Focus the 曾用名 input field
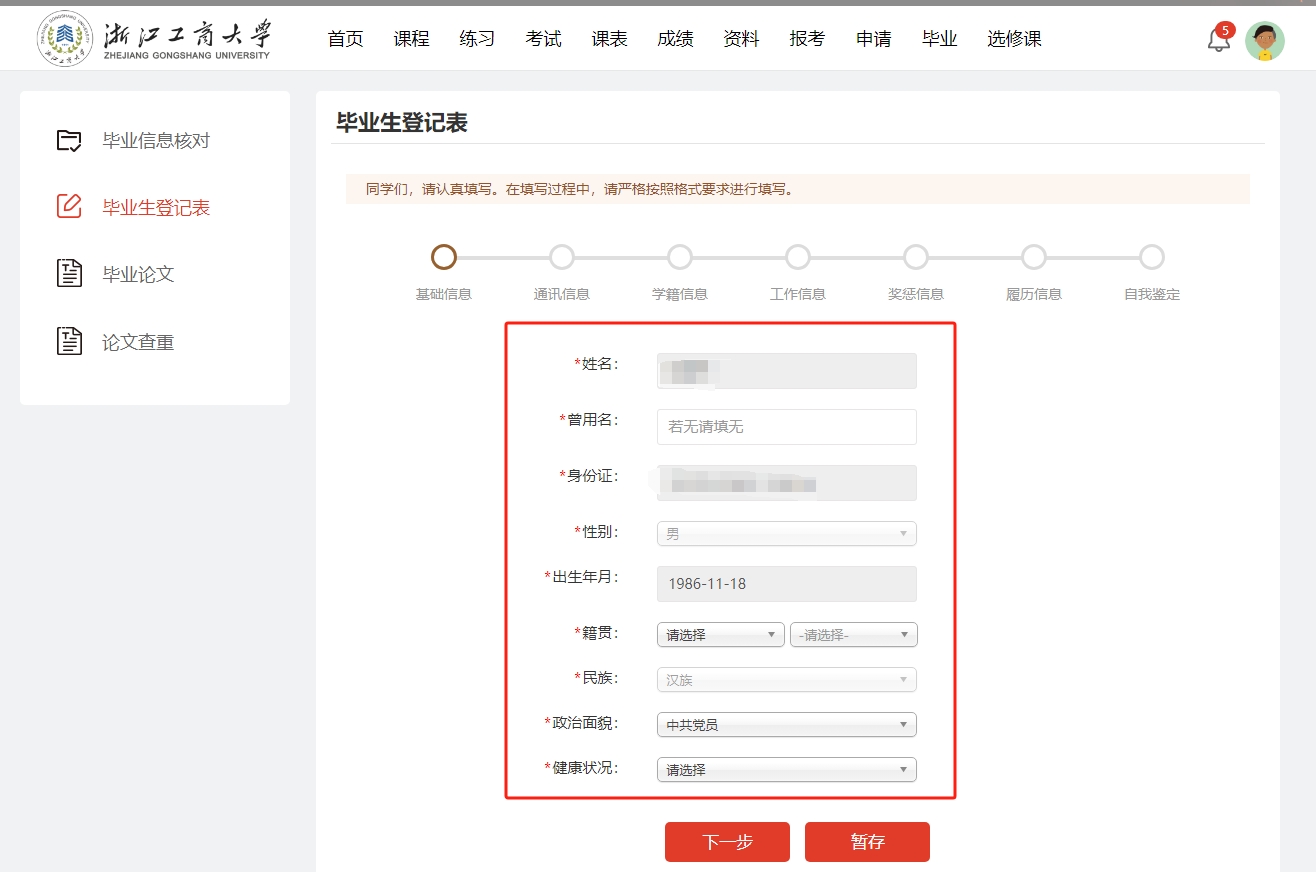The height and width of the screenshot is (872, 1316). [786, 427]
